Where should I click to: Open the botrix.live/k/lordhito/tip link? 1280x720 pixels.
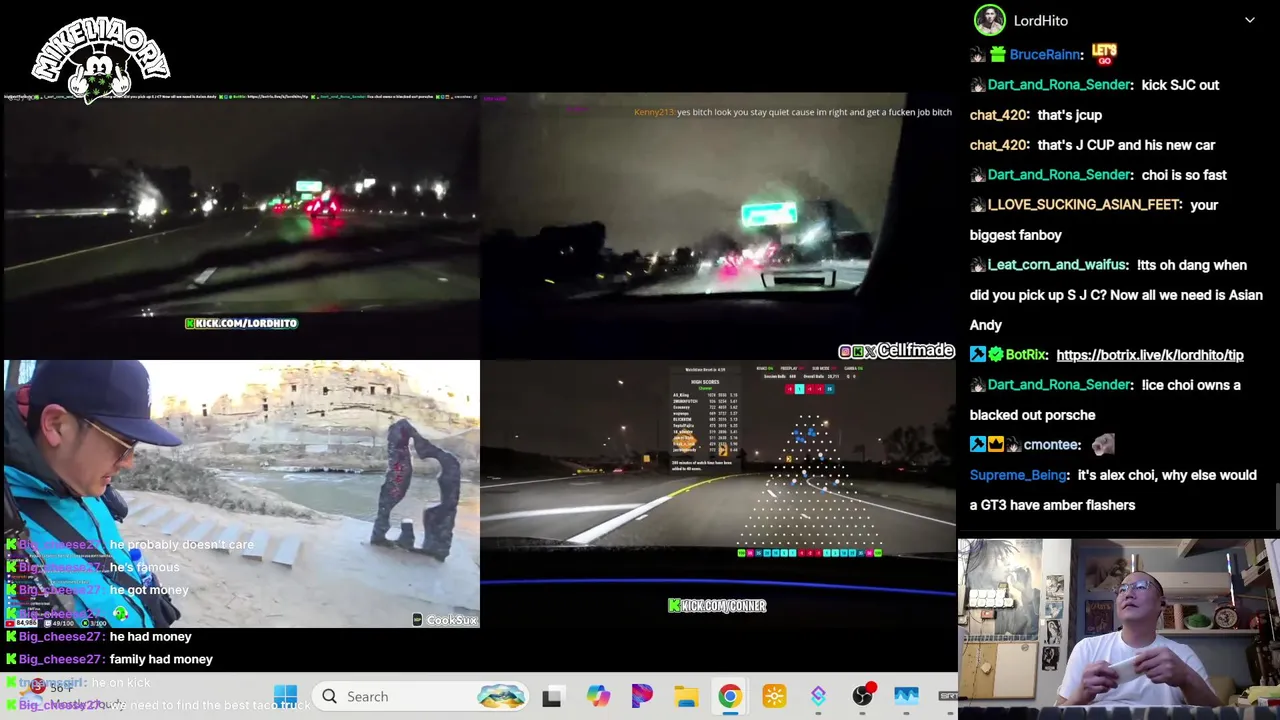tap(1150, 355)
